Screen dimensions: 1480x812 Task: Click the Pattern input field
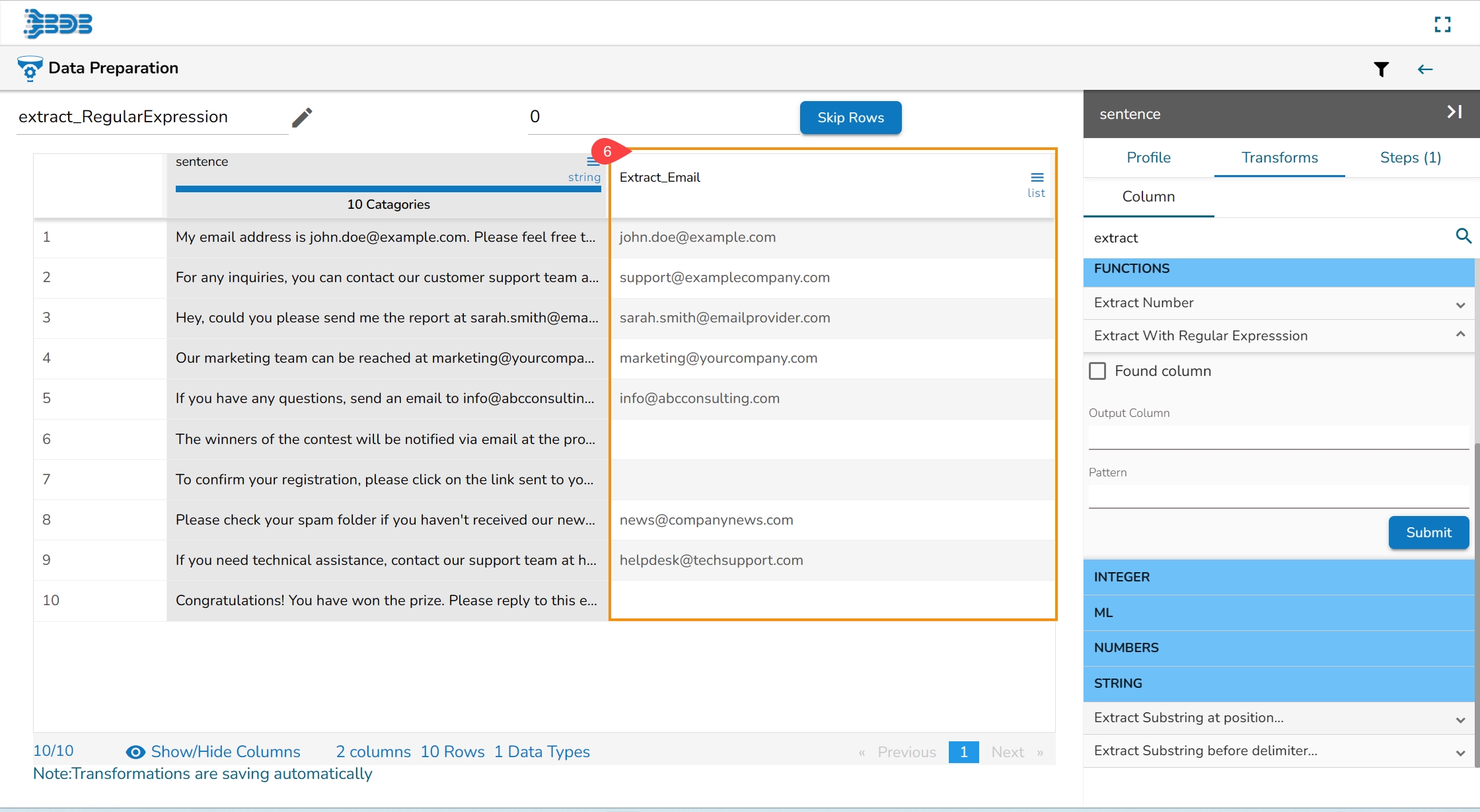tap(1278, 497)
